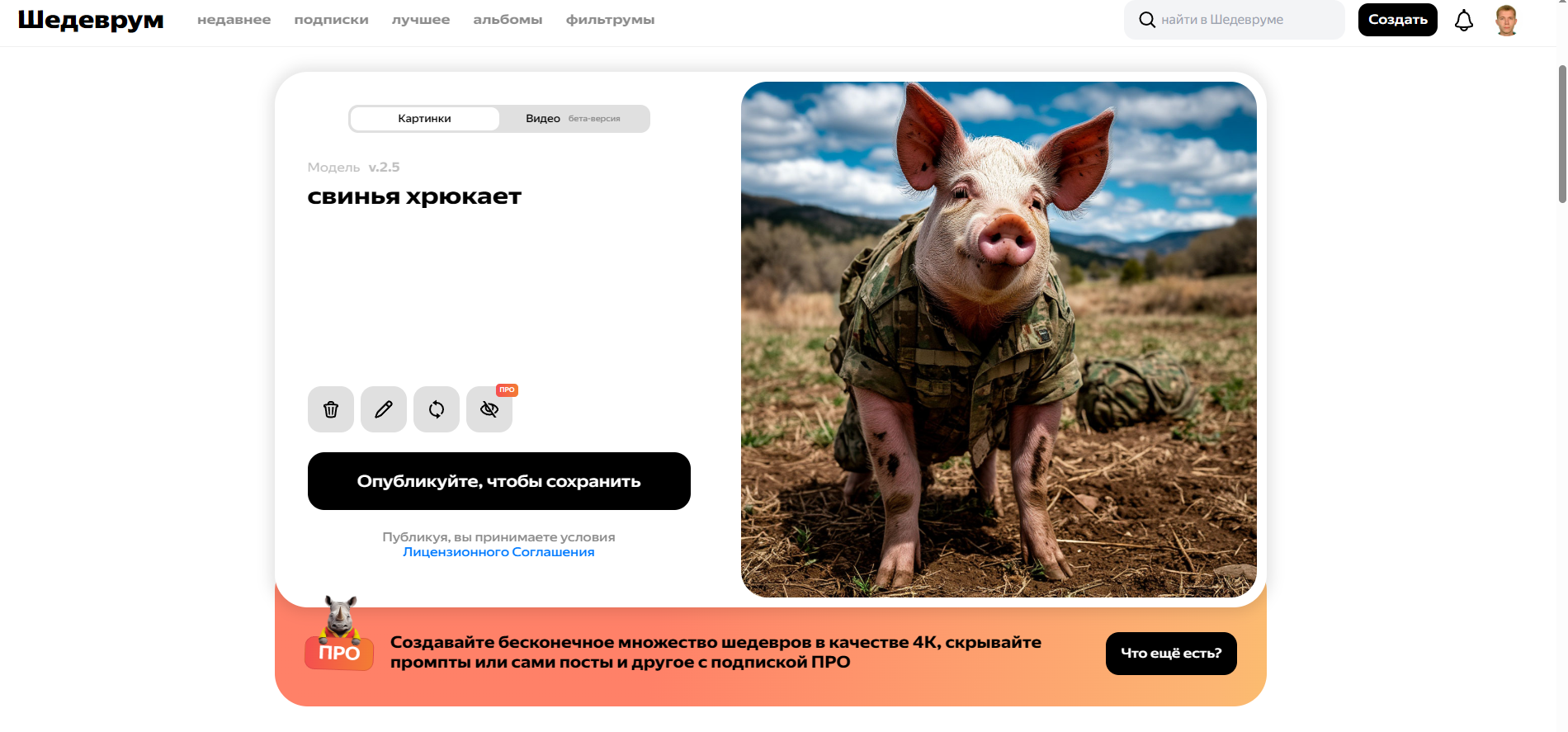Delete the generated image with trash icon
Screen dimensions: 1568x732
[x=331, y=409]
